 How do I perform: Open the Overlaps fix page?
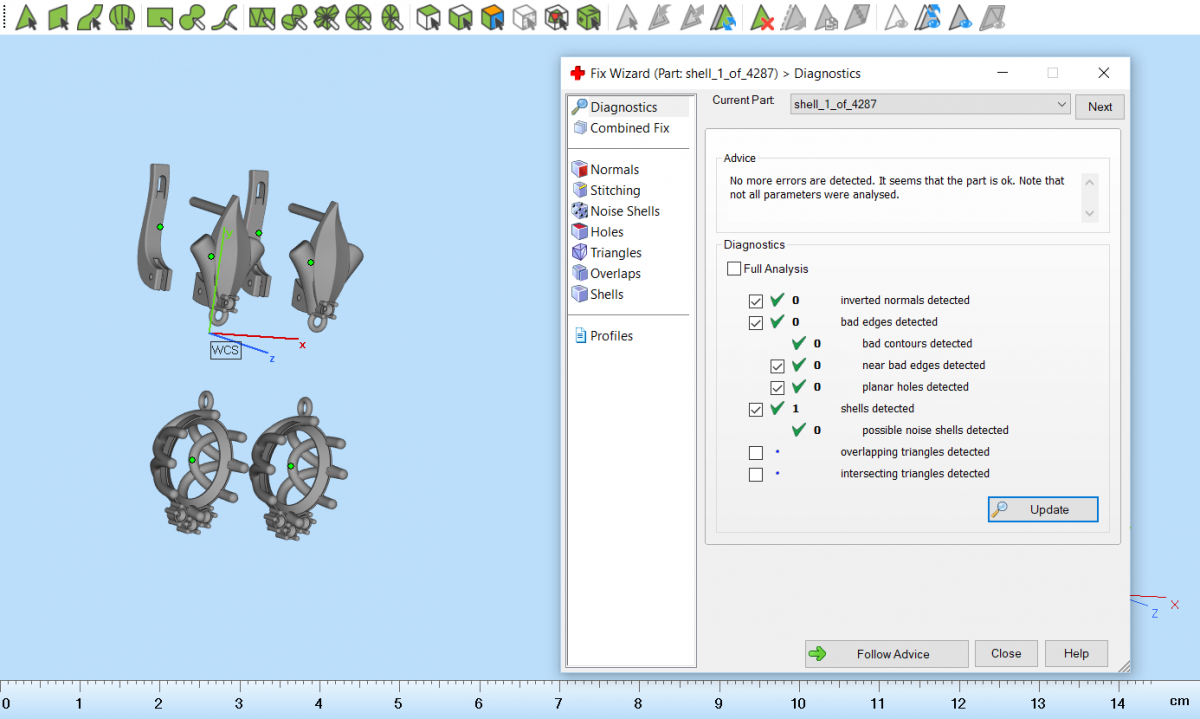click(x=614, y=274)
